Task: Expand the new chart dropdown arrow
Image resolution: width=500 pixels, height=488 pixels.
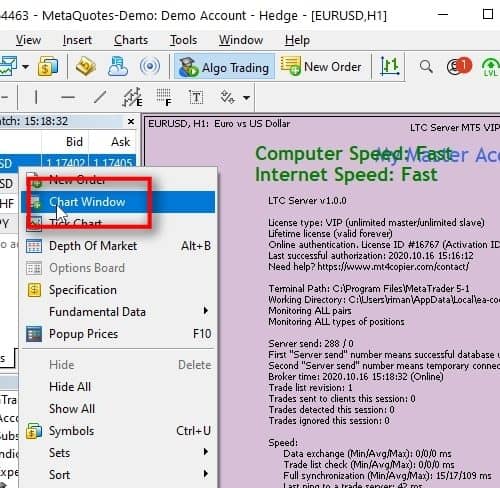Action: 25,67
